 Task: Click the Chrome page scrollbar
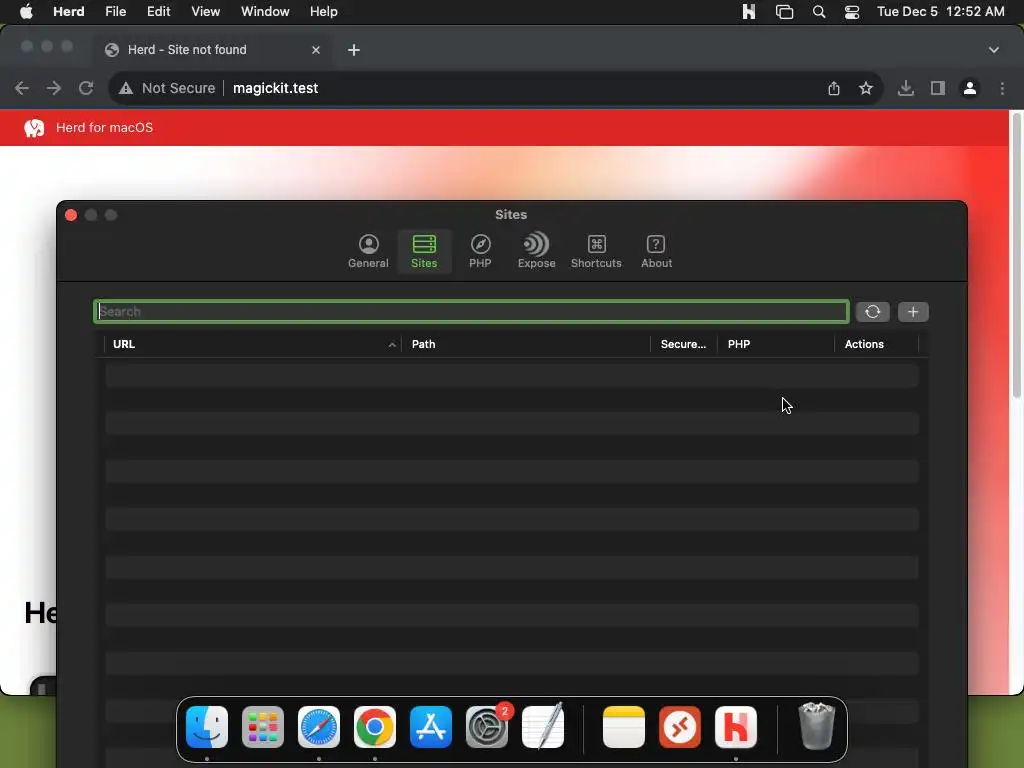[1016, 255]
